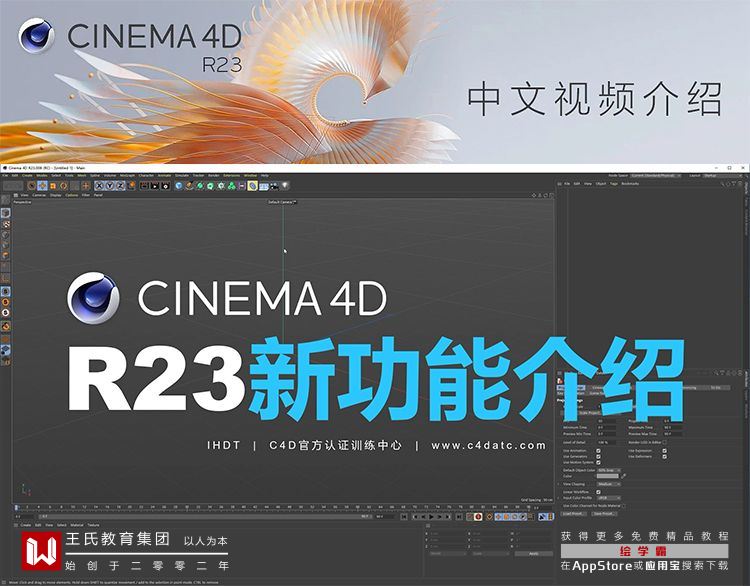
Task: Open the Layout dropdown
Action: pyautogui.click(x=722, y=176)
